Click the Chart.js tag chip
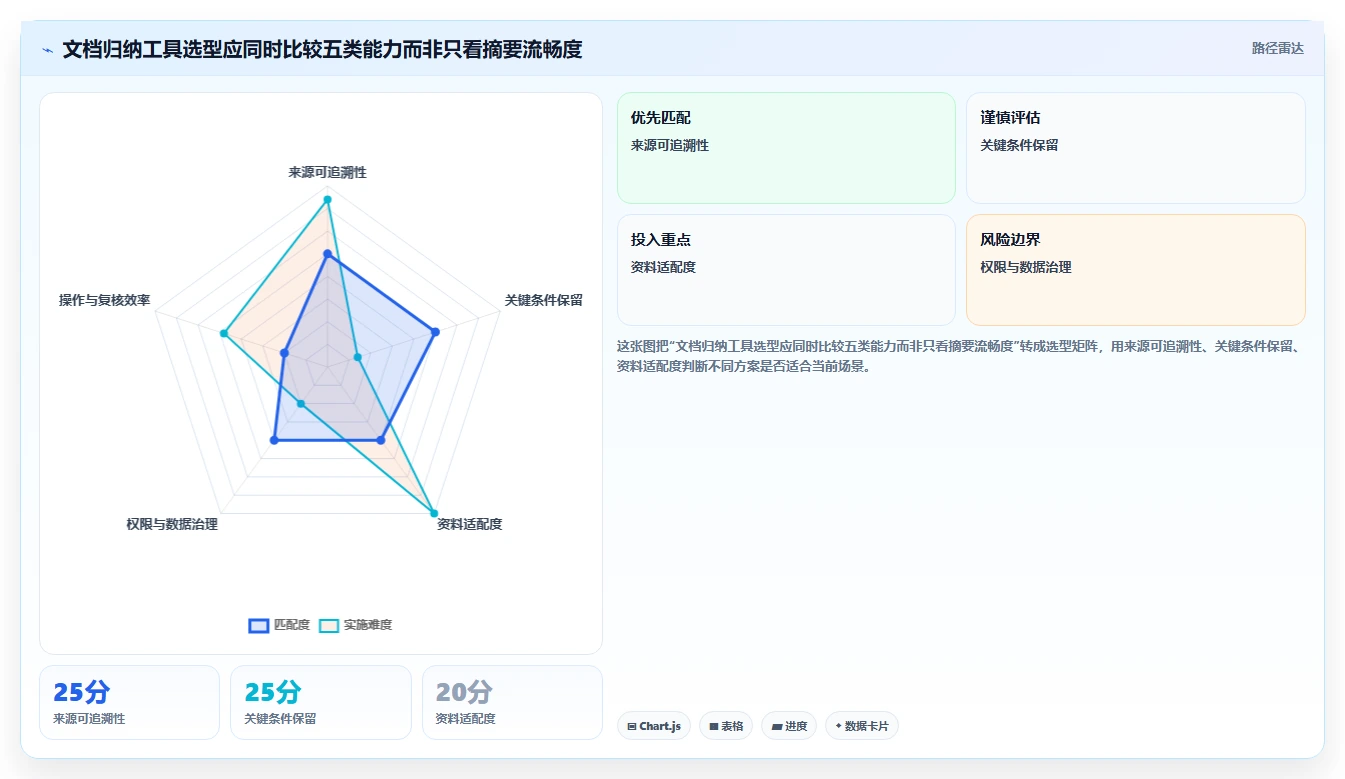This screenshot has width=1345, height=779. 654,726
